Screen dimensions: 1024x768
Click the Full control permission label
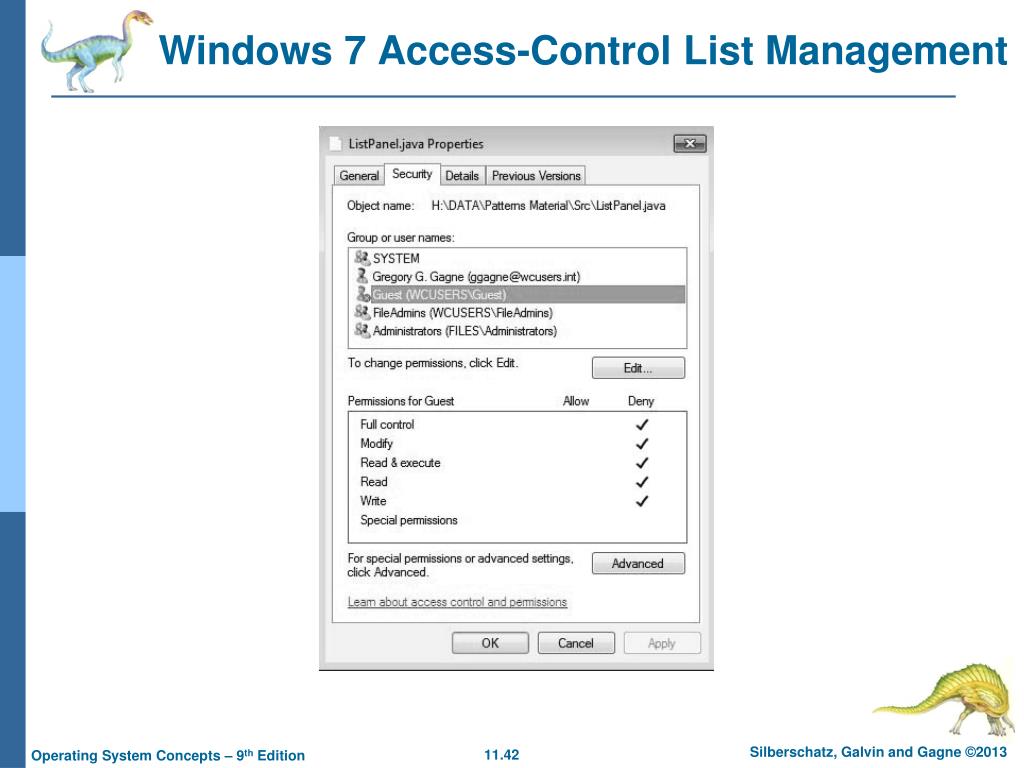387,424
